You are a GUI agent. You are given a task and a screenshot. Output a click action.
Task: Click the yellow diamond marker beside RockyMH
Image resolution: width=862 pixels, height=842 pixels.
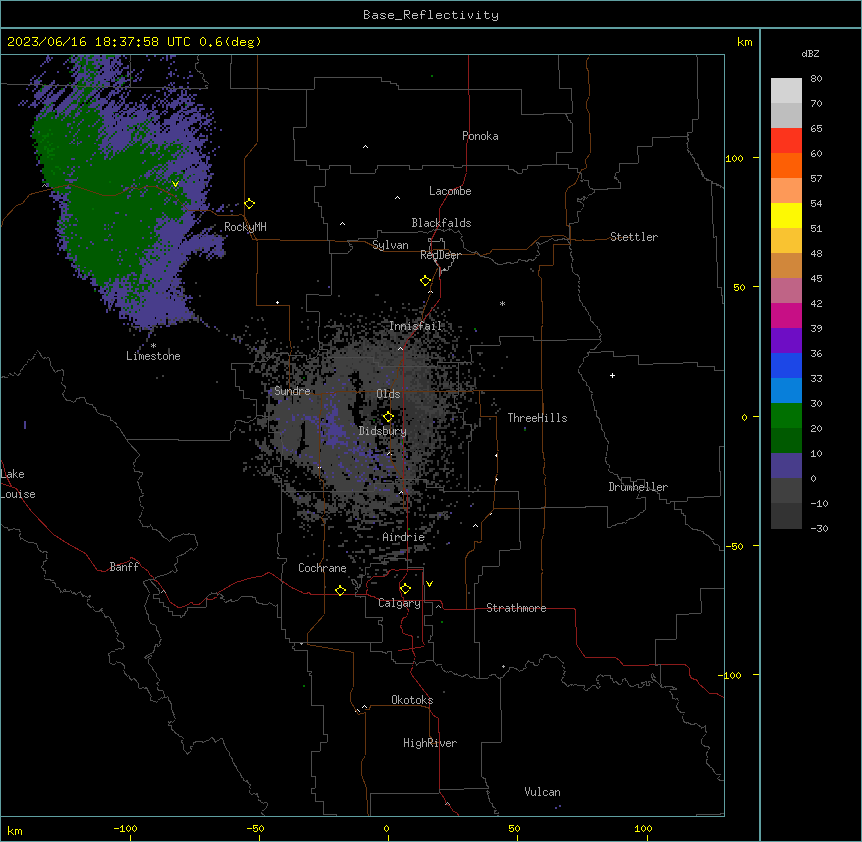tap(250, 204)
